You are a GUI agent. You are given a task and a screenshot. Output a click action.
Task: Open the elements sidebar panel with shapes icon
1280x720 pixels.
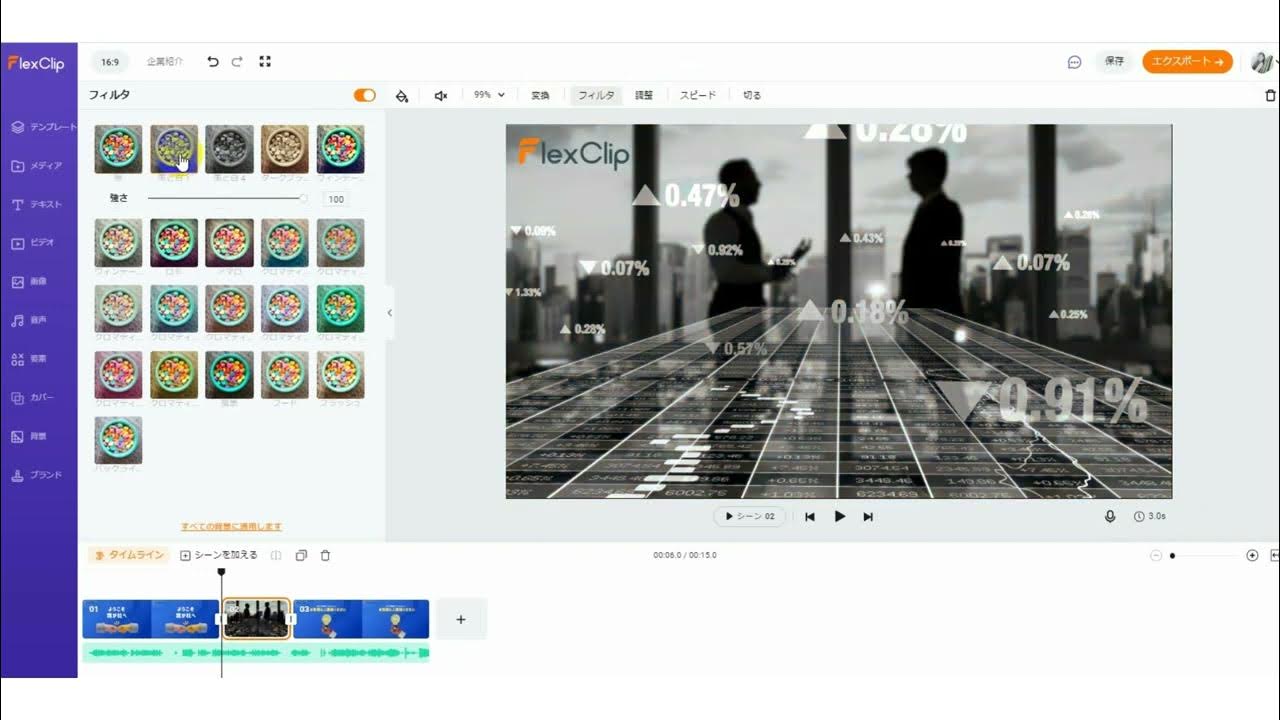[30, 359]
